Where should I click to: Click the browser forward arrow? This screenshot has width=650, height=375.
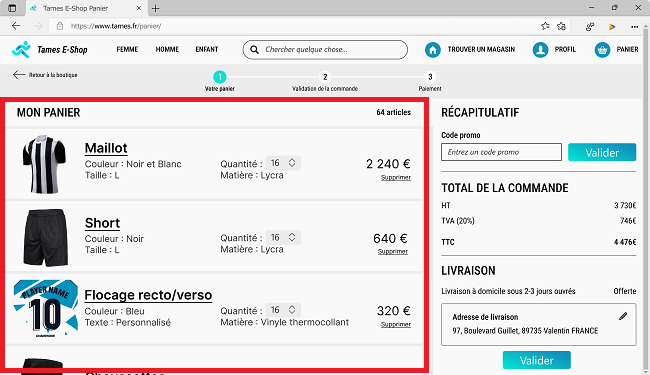point(38,26)
